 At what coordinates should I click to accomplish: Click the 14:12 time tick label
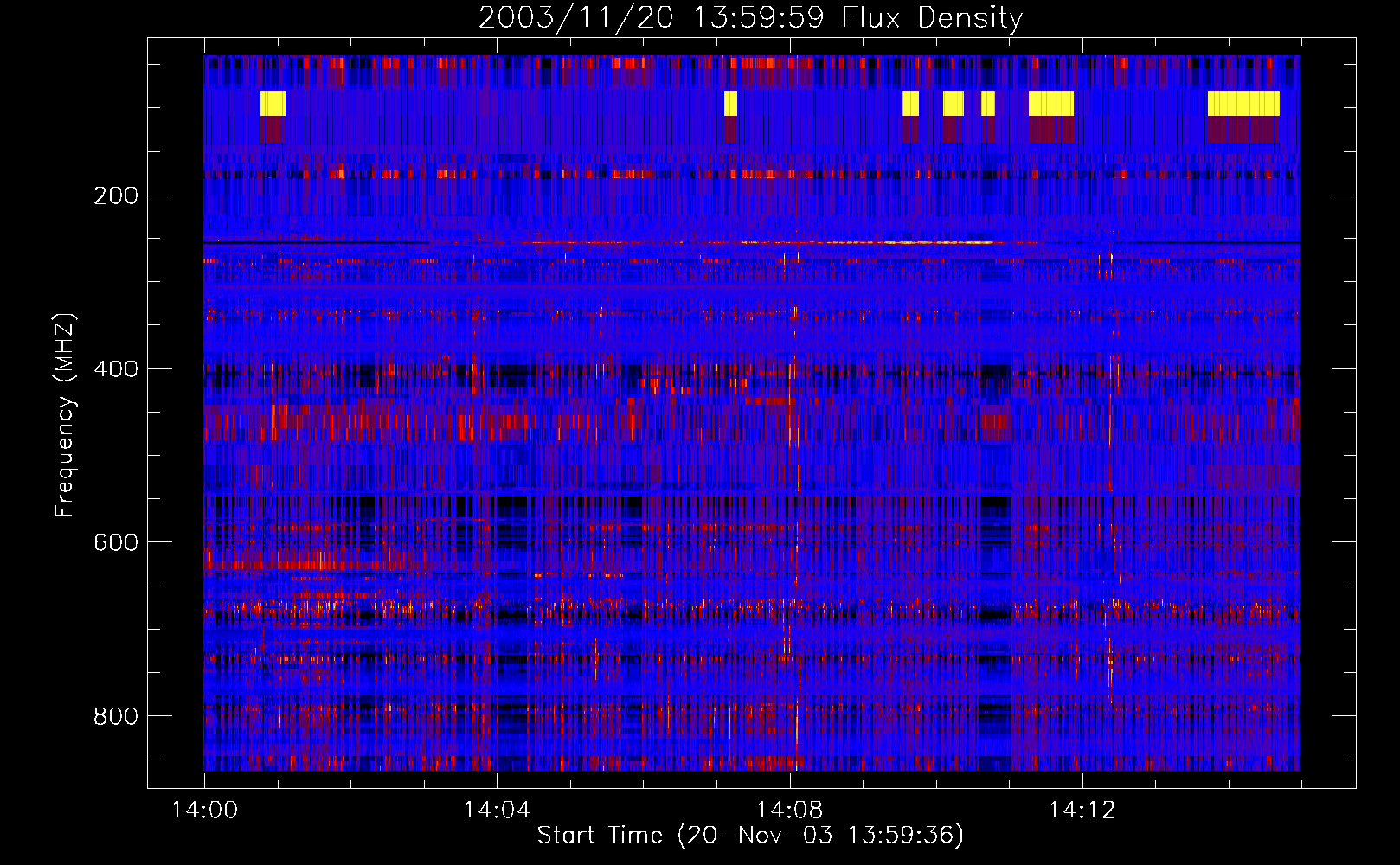point(1082,811)
